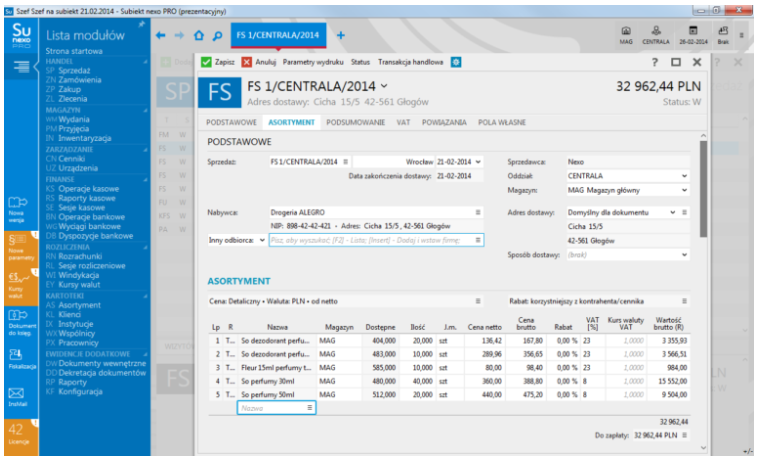Open menu icon beside Adres dostawy
The image size is (766, 467).
[684, 212]
